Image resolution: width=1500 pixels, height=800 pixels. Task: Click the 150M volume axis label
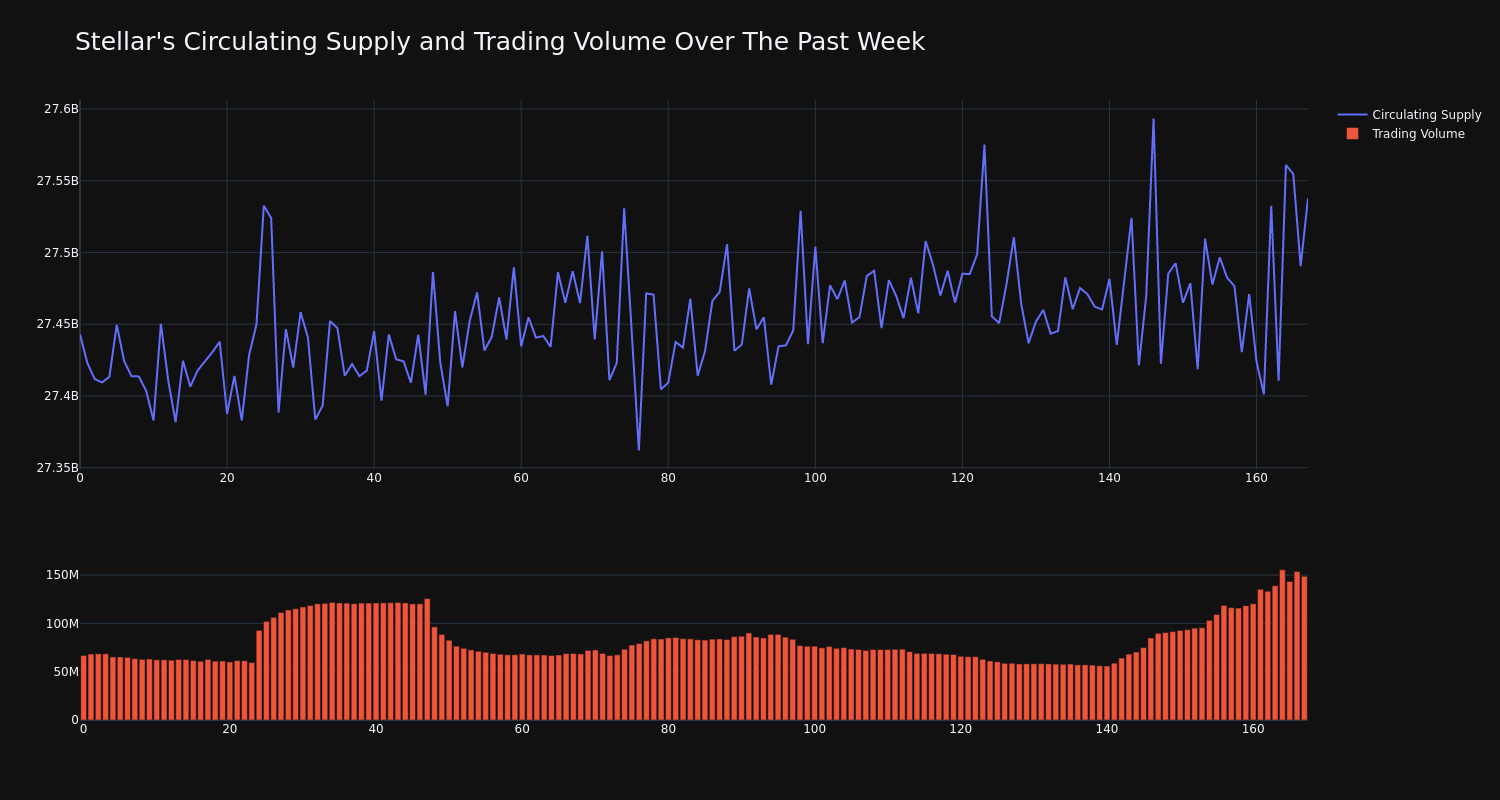(62, 575)
